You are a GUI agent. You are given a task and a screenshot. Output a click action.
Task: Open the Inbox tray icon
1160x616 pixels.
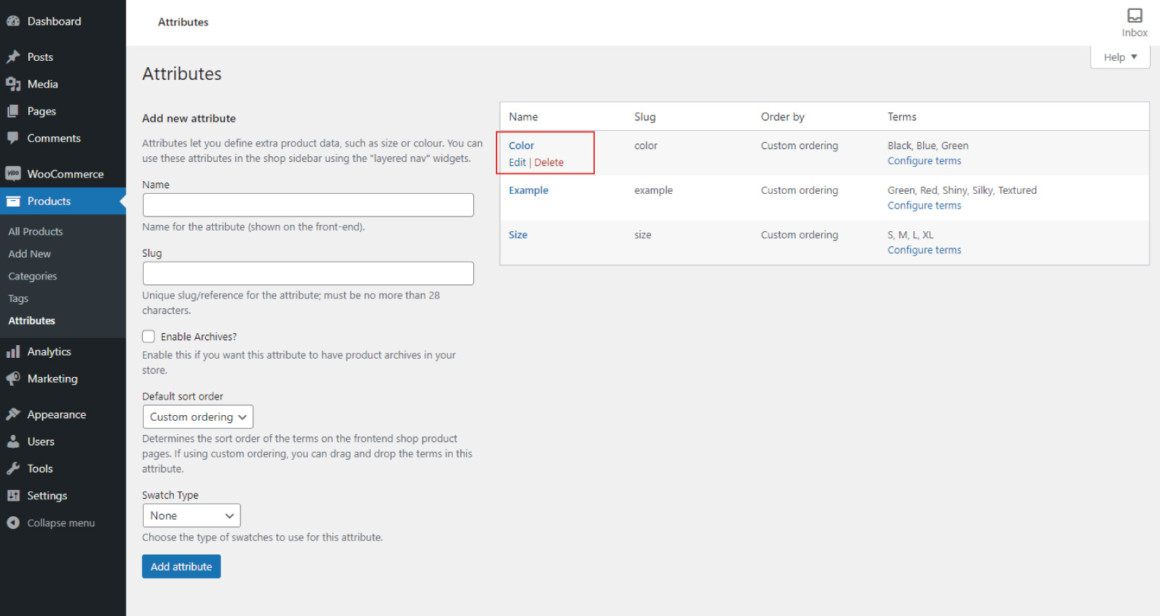(1134, 16)
